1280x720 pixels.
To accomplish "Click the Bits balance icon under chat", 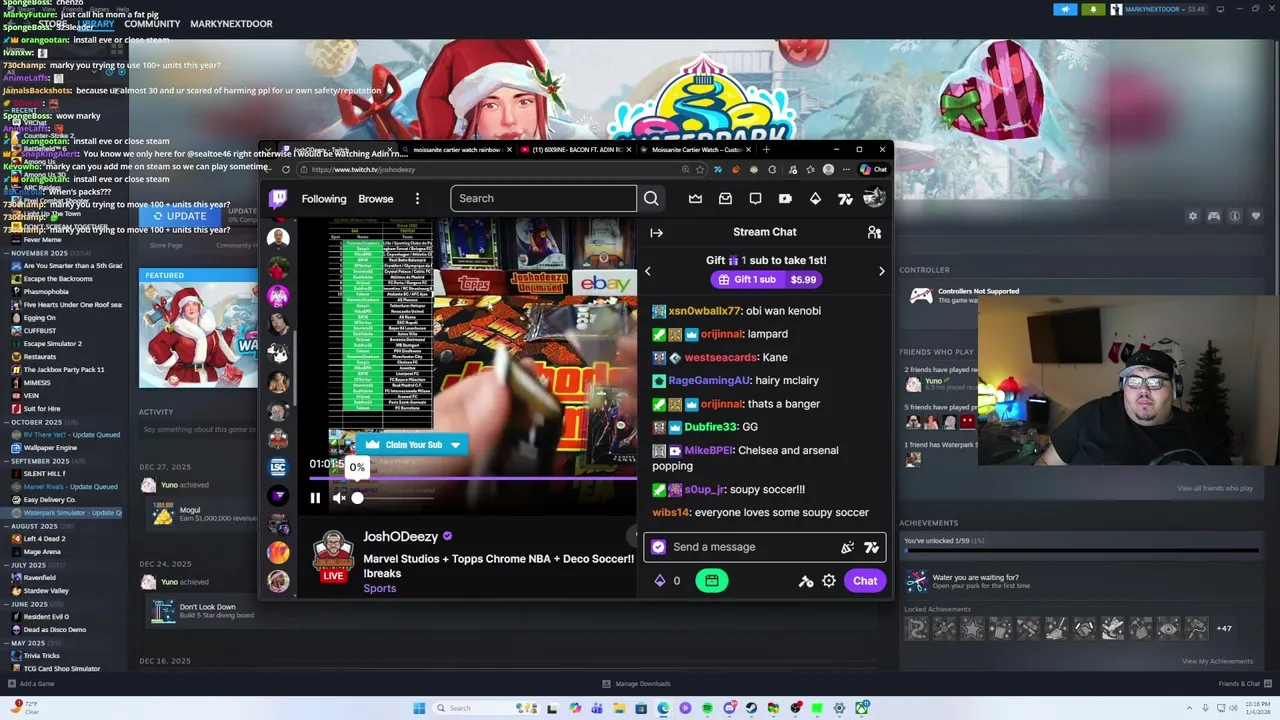I will pyautogui.click(x=660, y=581).
